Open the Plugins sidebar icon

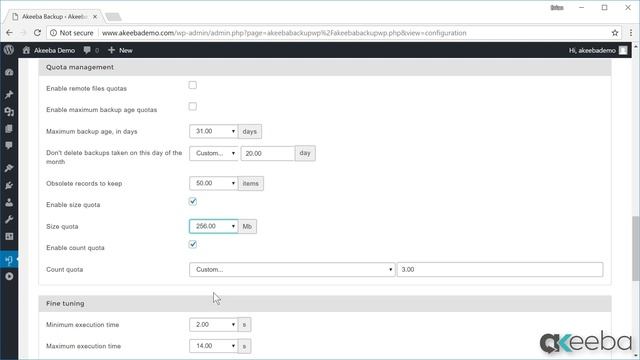[x=9, y=185]
